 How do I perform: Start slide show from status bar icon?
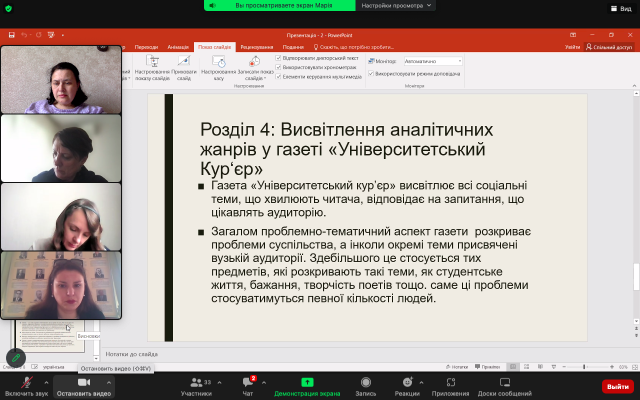[x=553, y=367]
